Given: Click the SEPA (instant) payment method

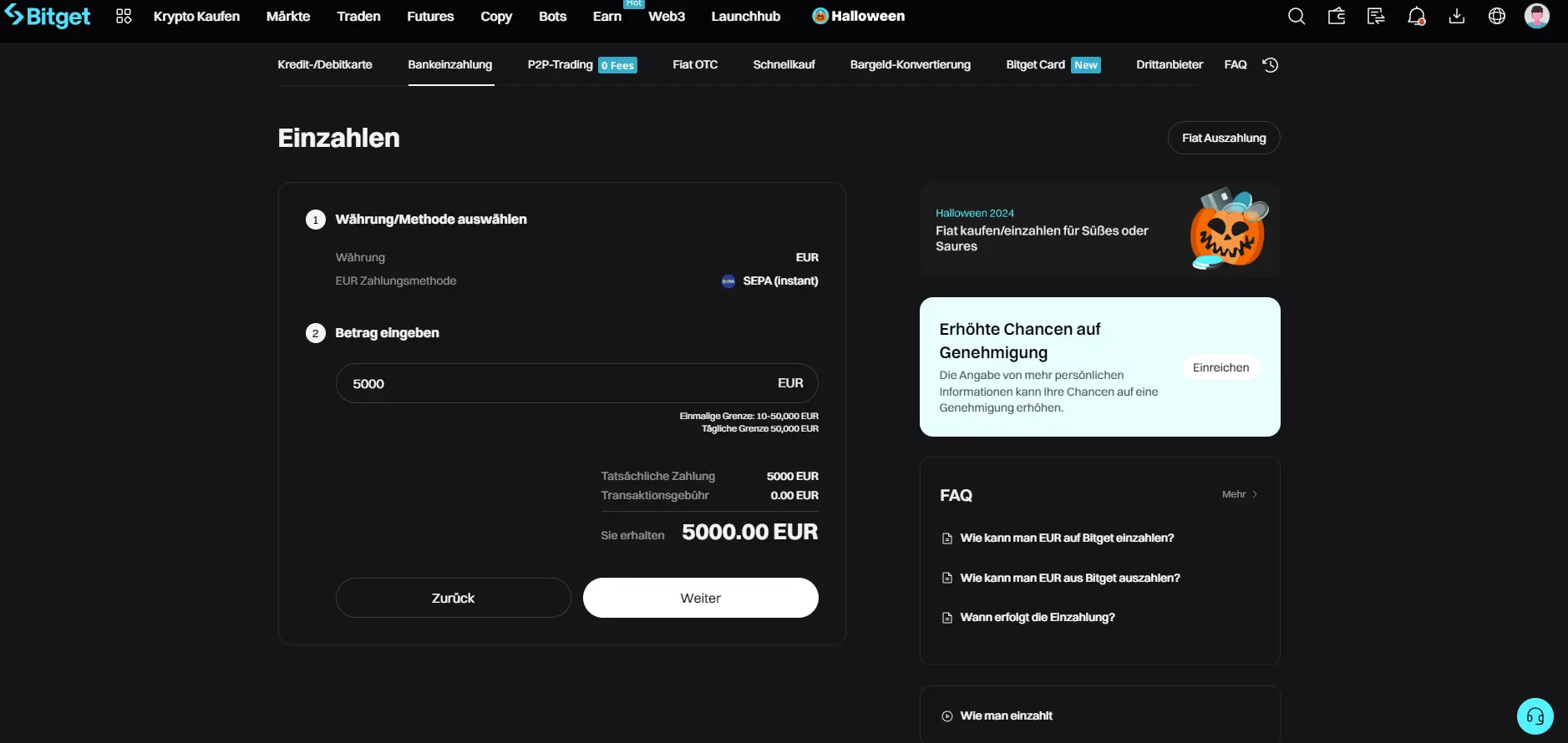Looking at the screenshot, I should click(769, 281).
